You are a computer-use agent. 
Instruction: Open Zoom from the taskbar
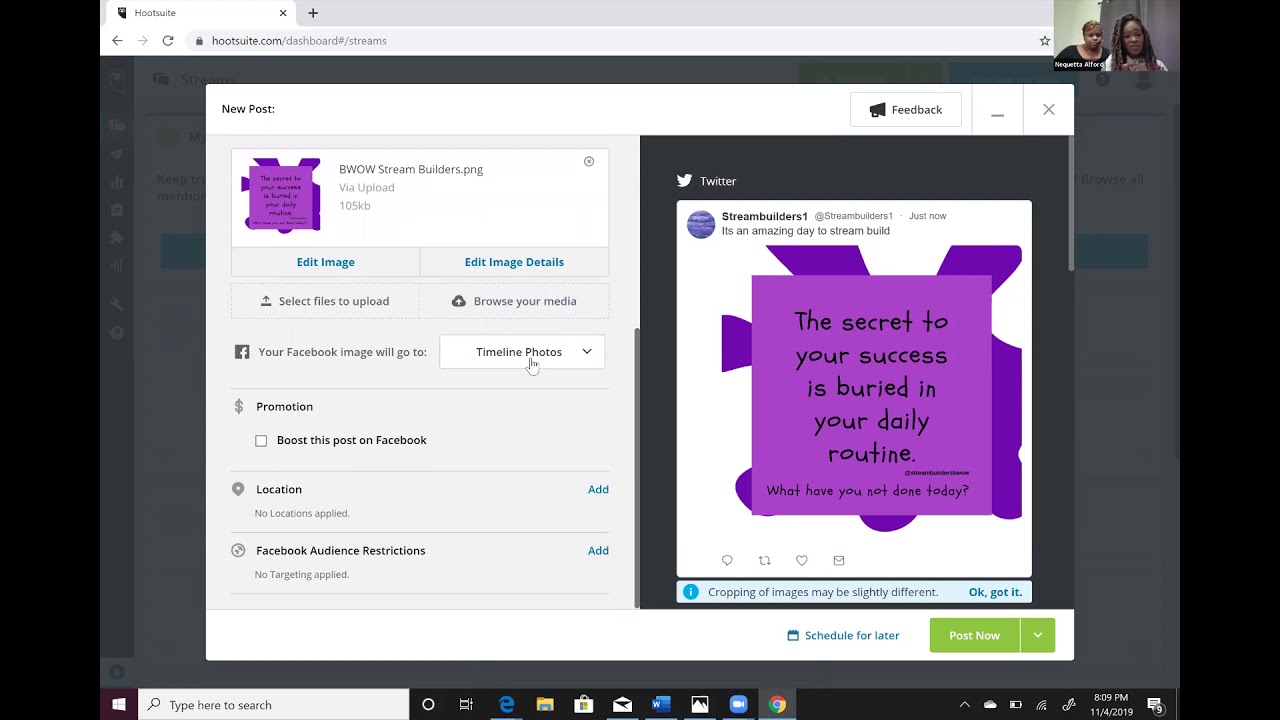738,705
